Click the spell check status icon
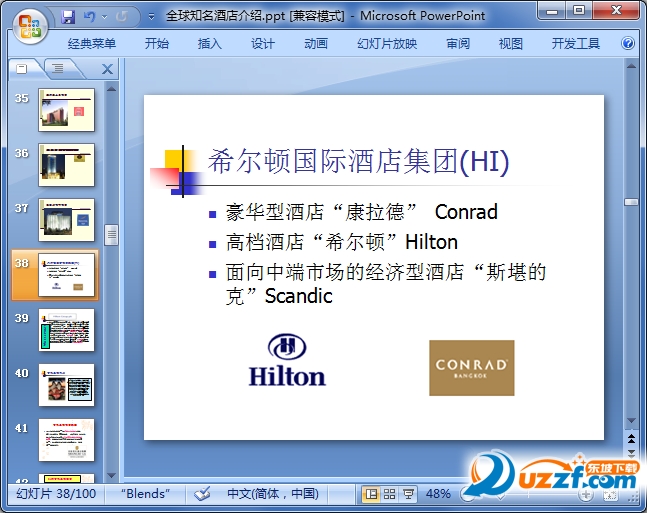 [202, 494]
